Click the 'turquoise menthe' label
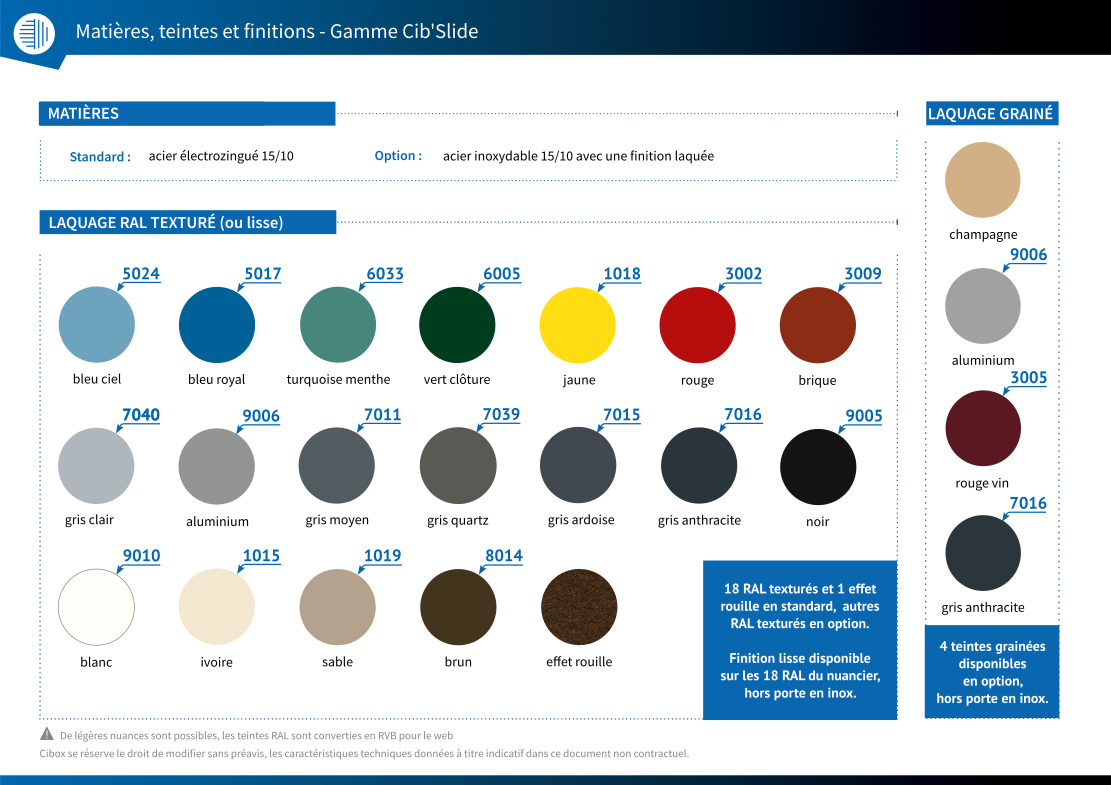Viewport: 1111px width, 785px height. pyautogui.click(x=338, y=379)
